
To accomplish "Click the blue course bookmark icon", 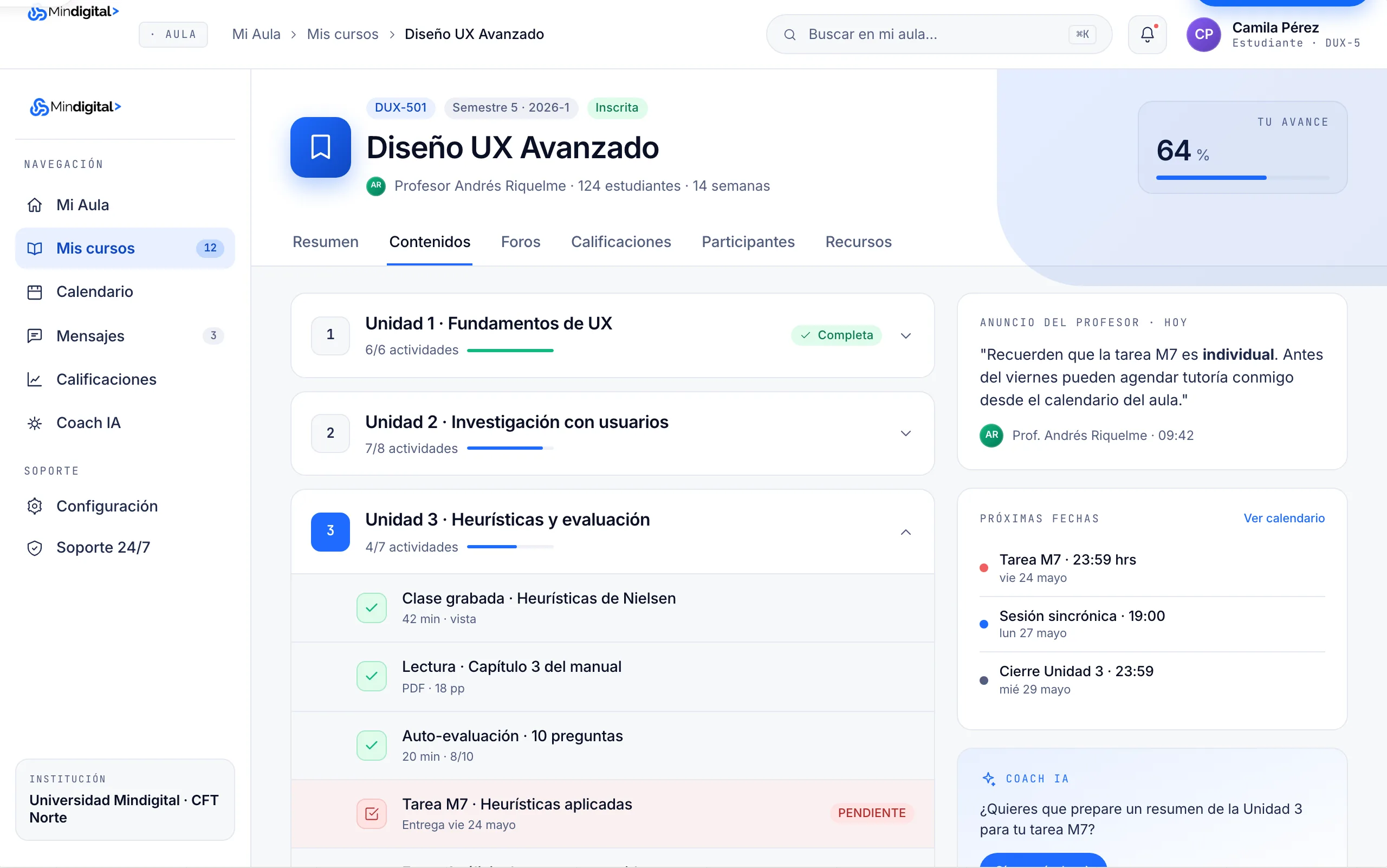I will (320, 147).
